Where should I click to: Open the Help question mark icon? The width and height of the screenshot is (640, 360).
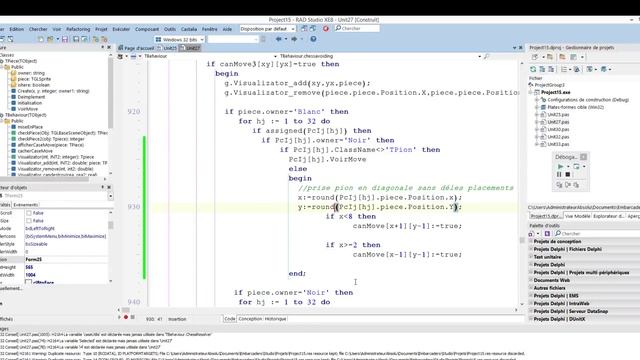(x=313, y=39)
